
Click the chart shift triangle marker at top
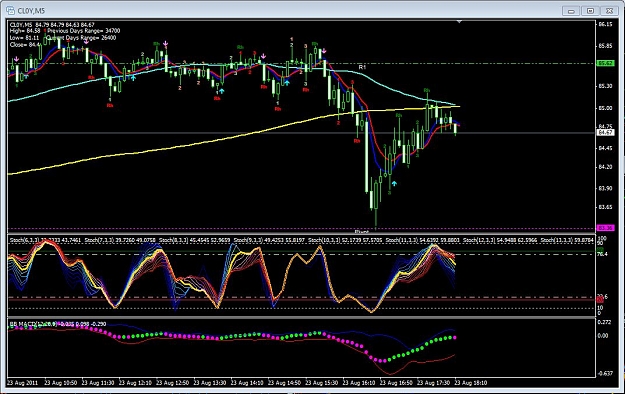coord(459,22)
